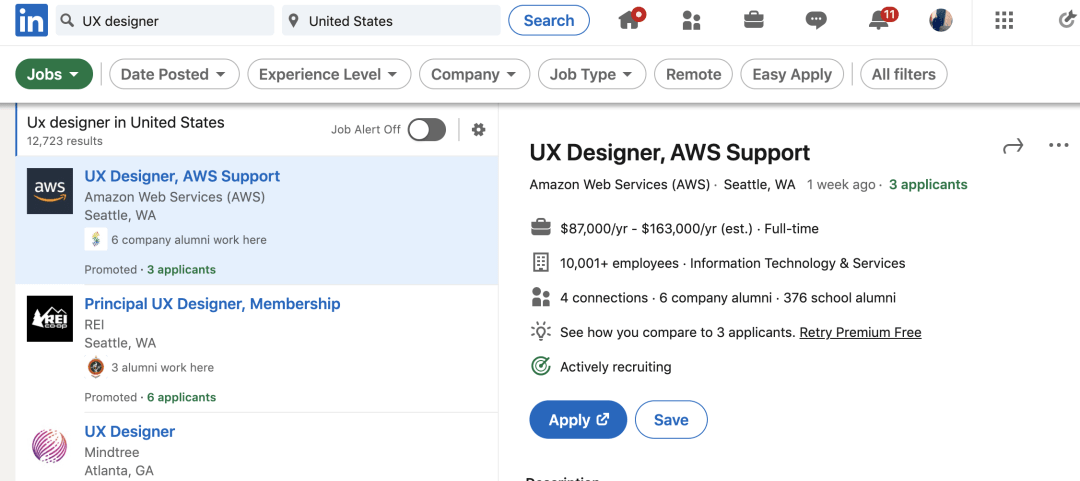
Task: Toggle the Job Alert switch
Action: [426, 130]
